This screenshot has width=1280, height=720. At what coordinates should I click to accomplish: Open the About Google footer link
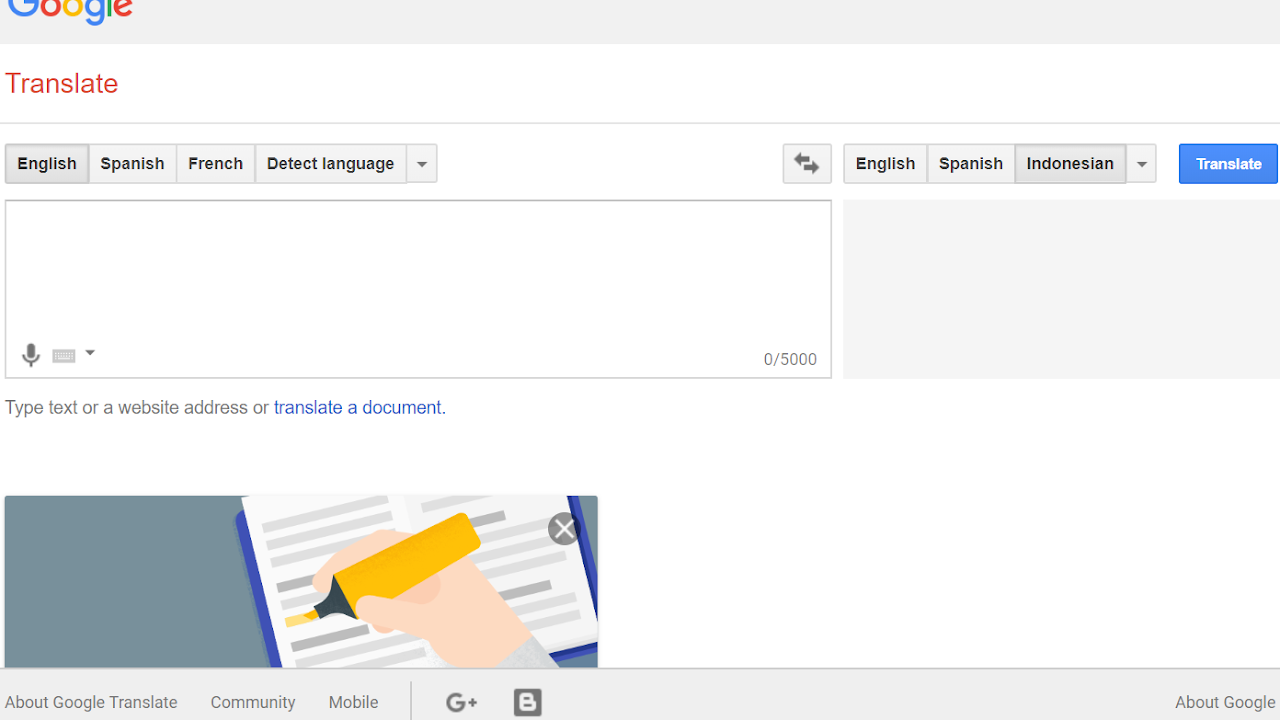tap(1225, 703)
